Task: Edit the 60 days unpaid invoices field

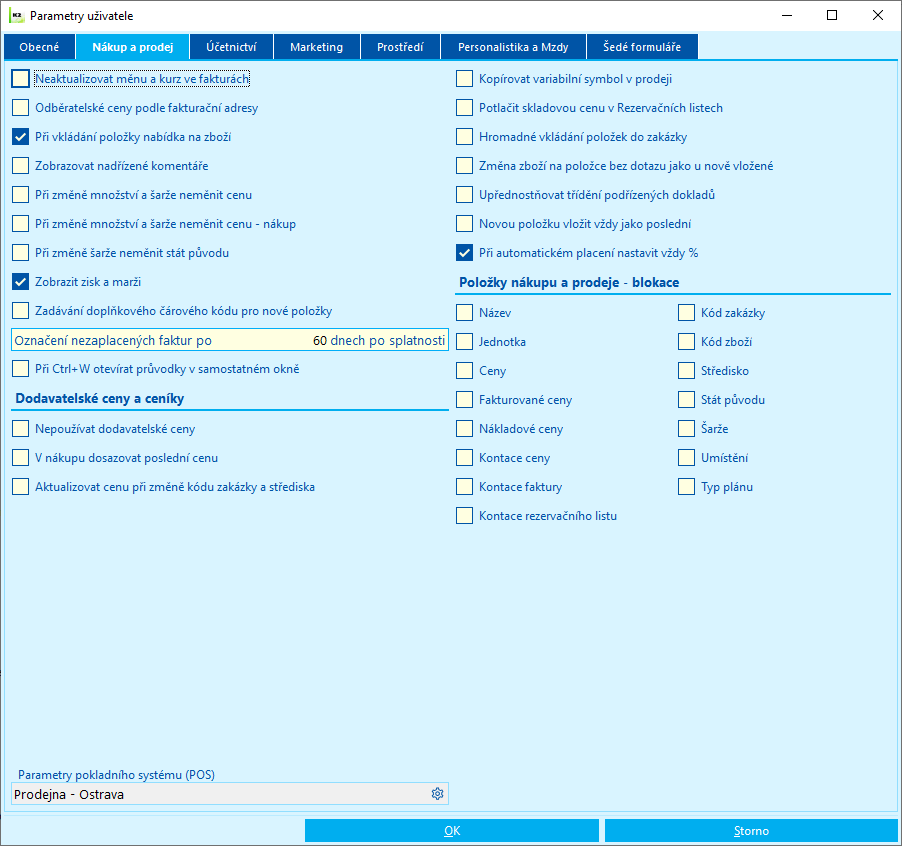Action: pyautogui.click(x=230, y=340)
